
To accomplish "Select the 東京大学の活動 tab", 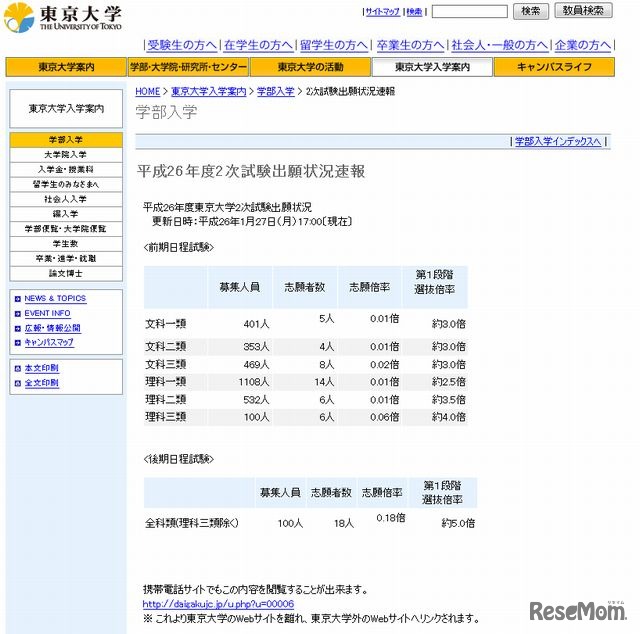I will pyautogui.click(x=311, y=67).
